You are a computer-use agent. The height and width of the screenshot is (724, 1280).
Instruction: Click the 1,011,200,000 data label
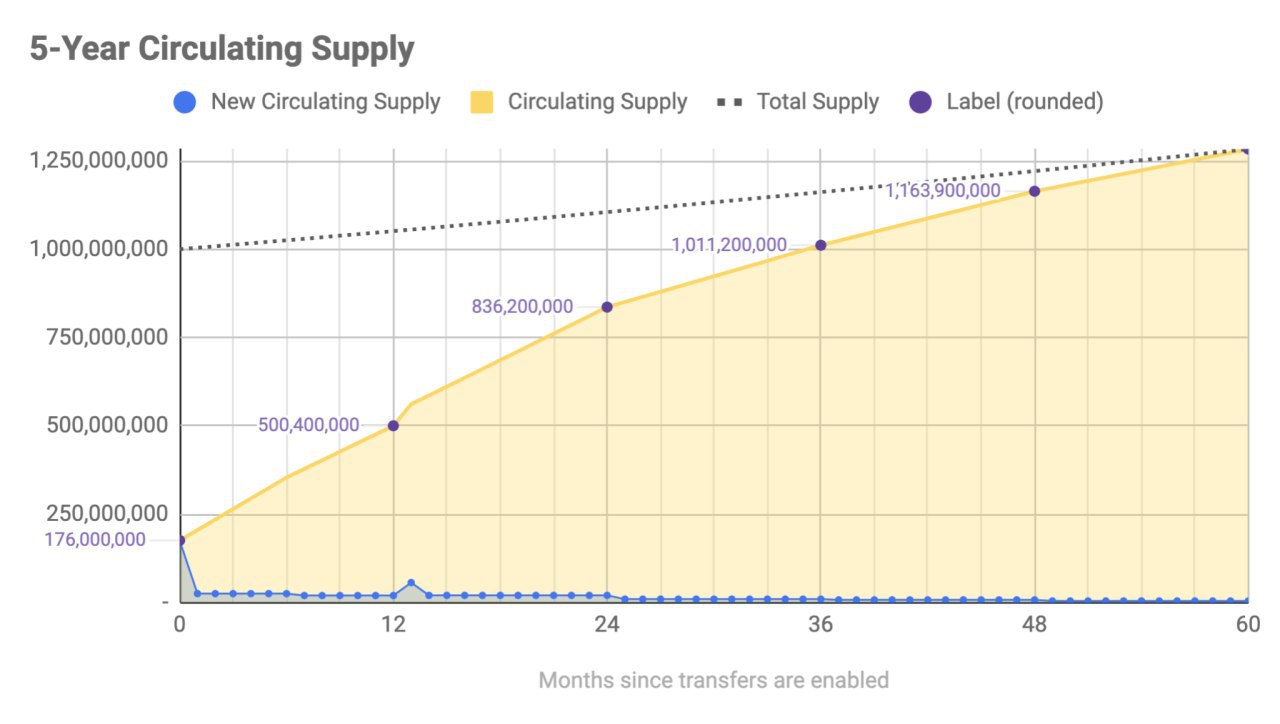(729, 245)
